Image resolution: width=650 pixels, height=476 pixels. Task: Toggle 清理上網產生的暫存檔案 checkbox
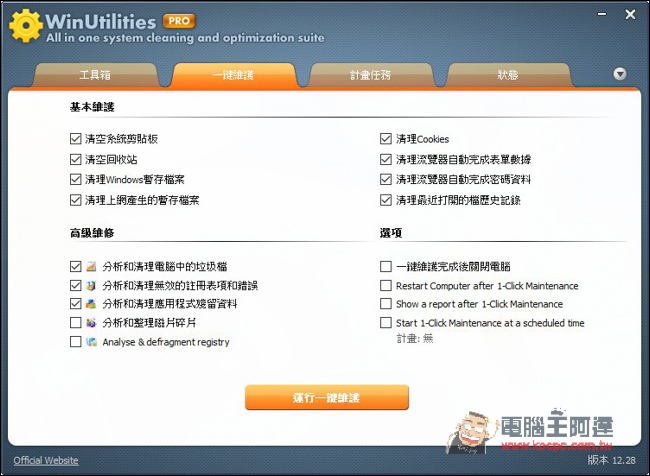[75, 200]
